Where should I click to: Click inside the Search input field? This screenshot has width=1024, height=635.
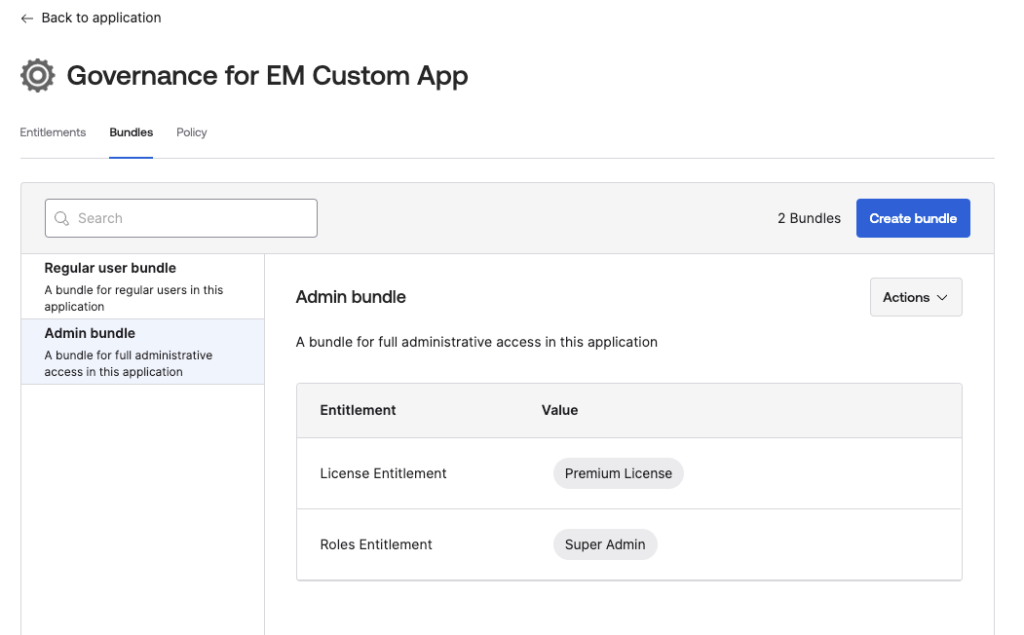pyautogui.click(x=180, y=218)
